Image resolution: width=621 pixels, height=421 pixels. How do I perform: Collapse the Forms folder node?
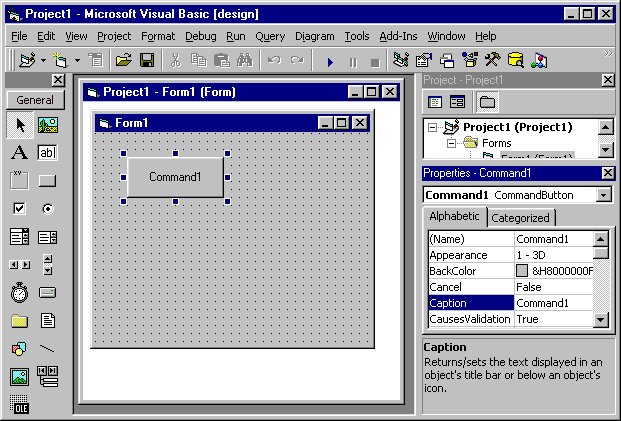(x=451, y=143)
